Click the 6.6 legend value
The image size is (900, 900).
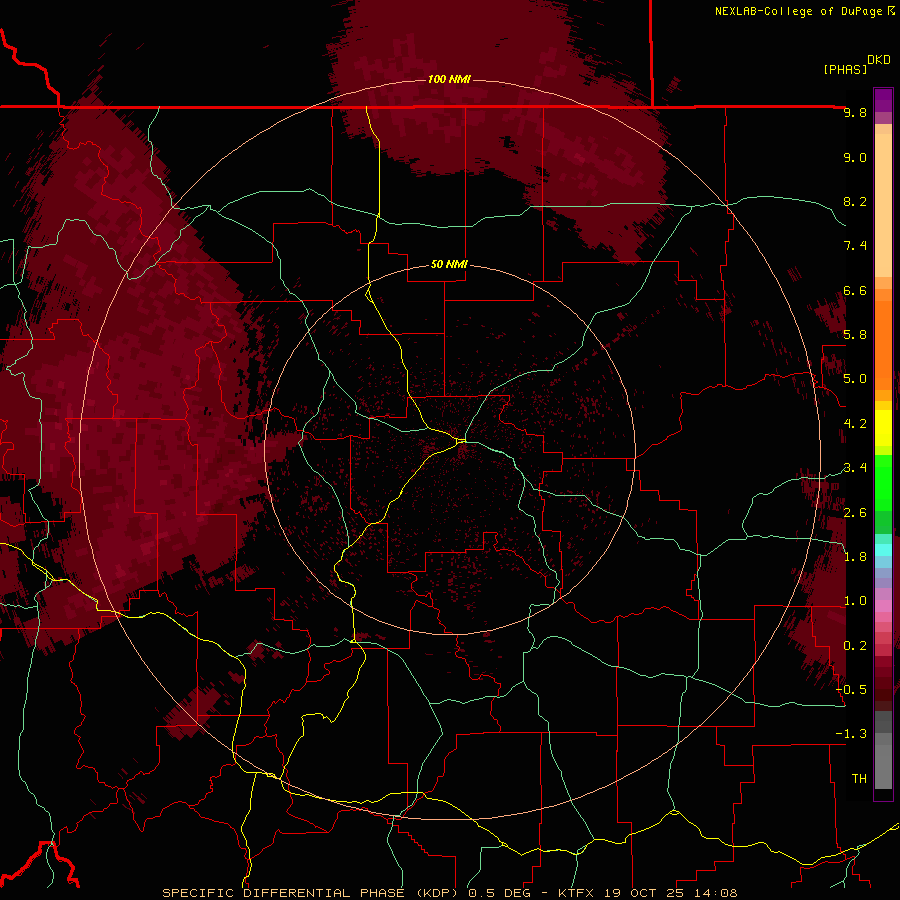(855, 290)
